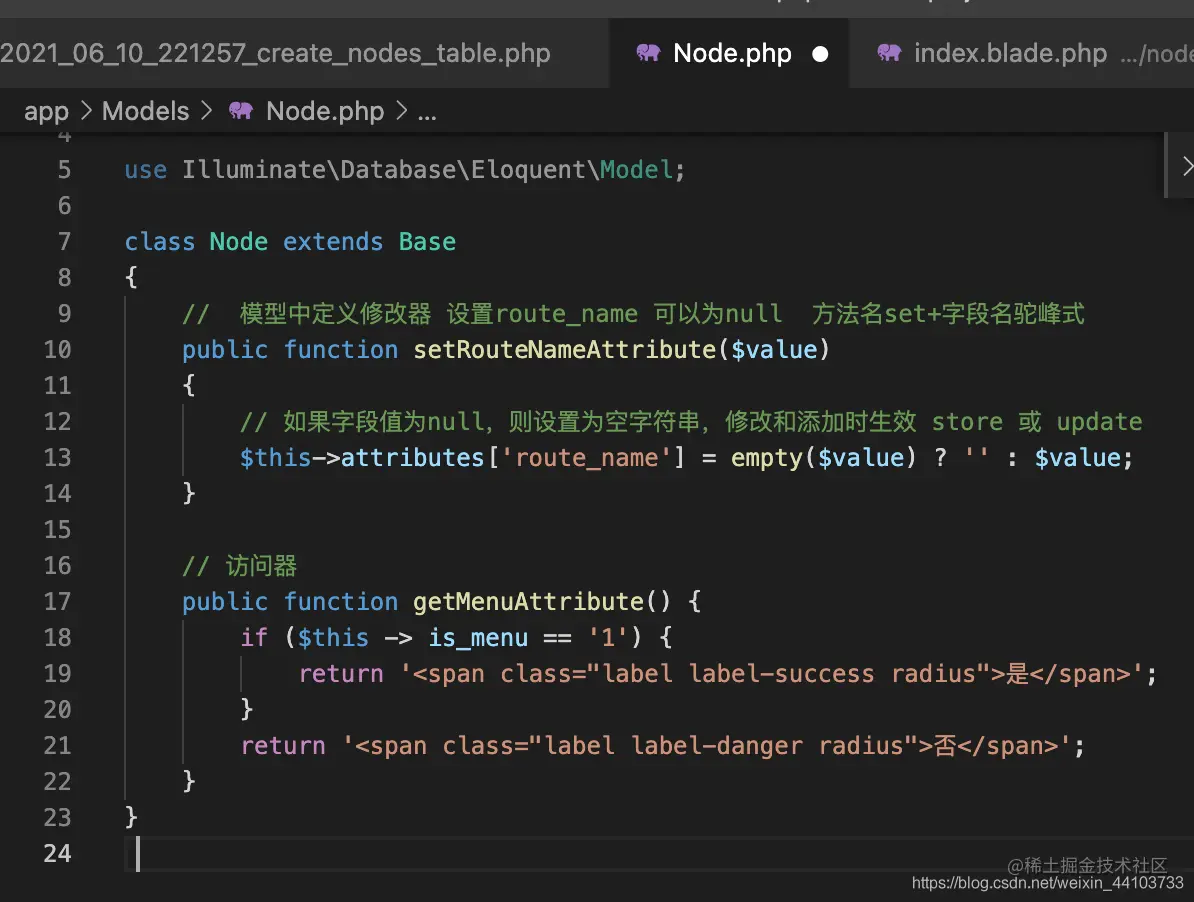Click the 'label-danger' text on line 21

click(717, 746)
